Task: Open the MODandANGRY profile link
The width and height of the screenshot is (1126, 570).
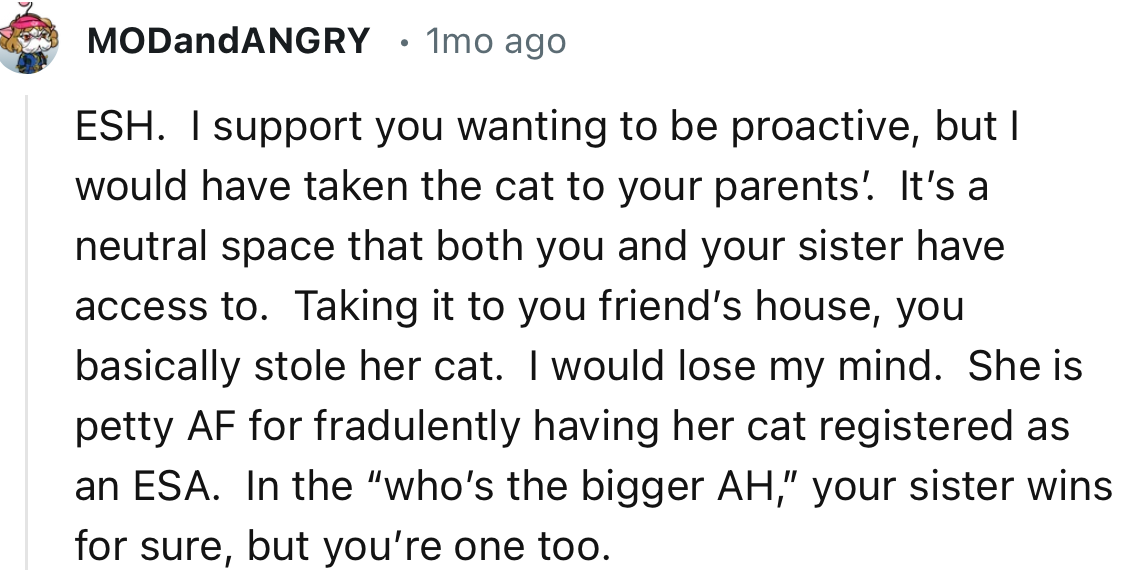Action: [x=228, y=42]
